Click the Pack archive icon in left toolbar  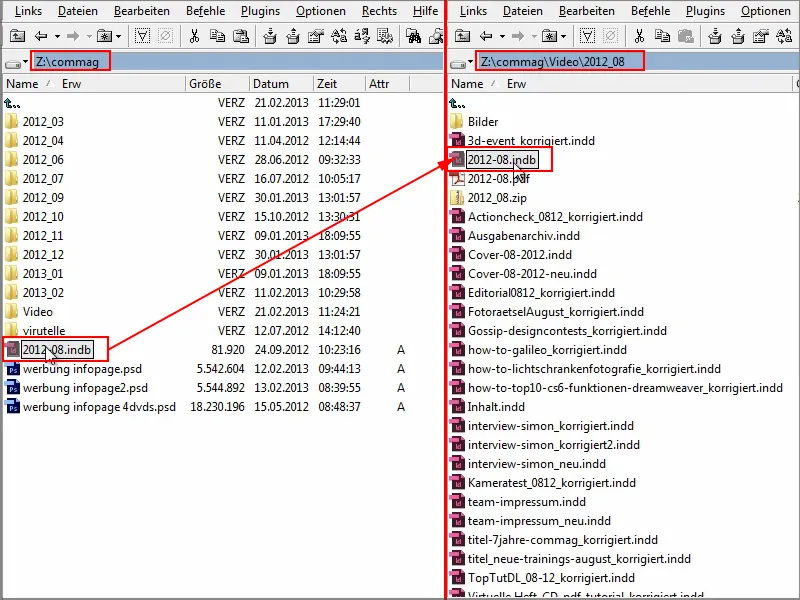(x=270, y=36)
